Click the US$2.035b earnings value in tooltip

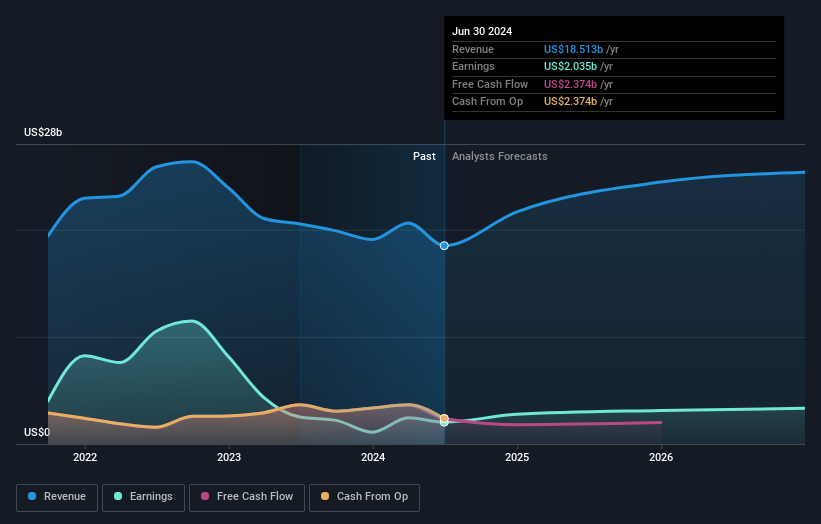570,66
